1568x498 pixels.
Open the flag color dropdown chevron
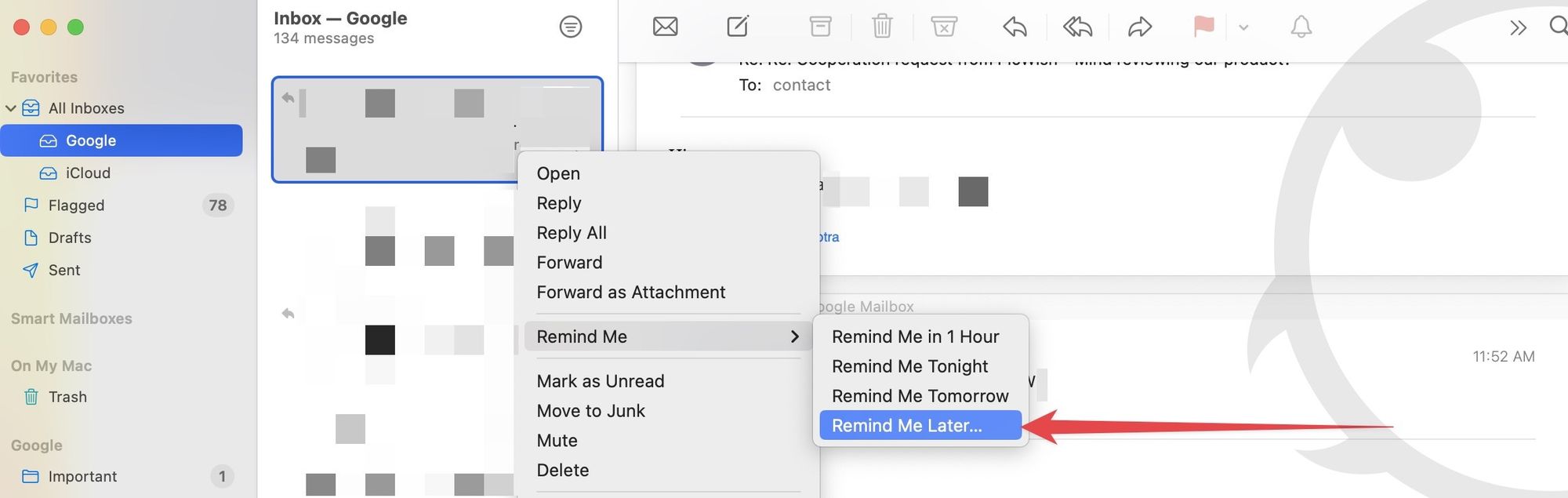coord(1243,27)
